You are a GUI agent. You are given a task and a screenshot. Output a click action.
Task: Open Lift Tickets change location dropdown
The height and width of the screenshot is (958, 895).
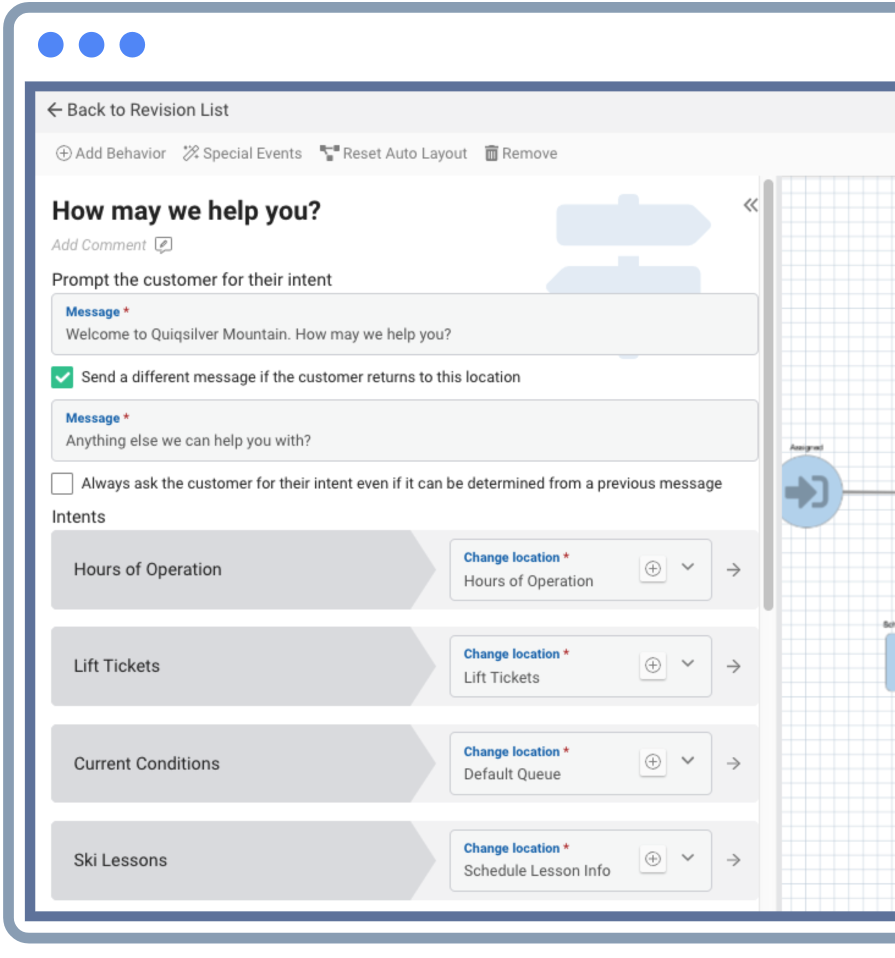coord(688,664)
